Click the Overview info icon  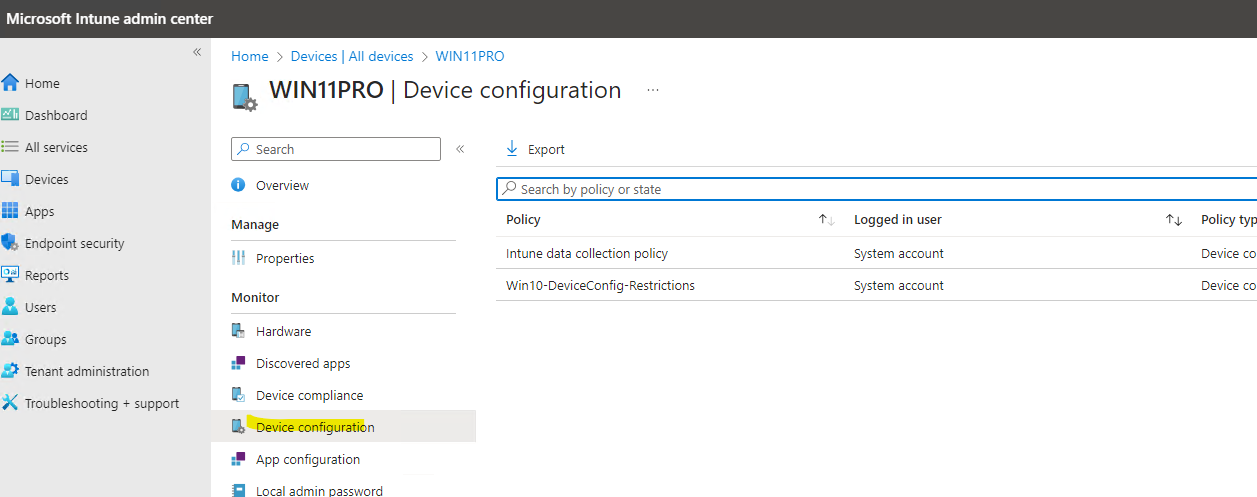click(238, 185)
